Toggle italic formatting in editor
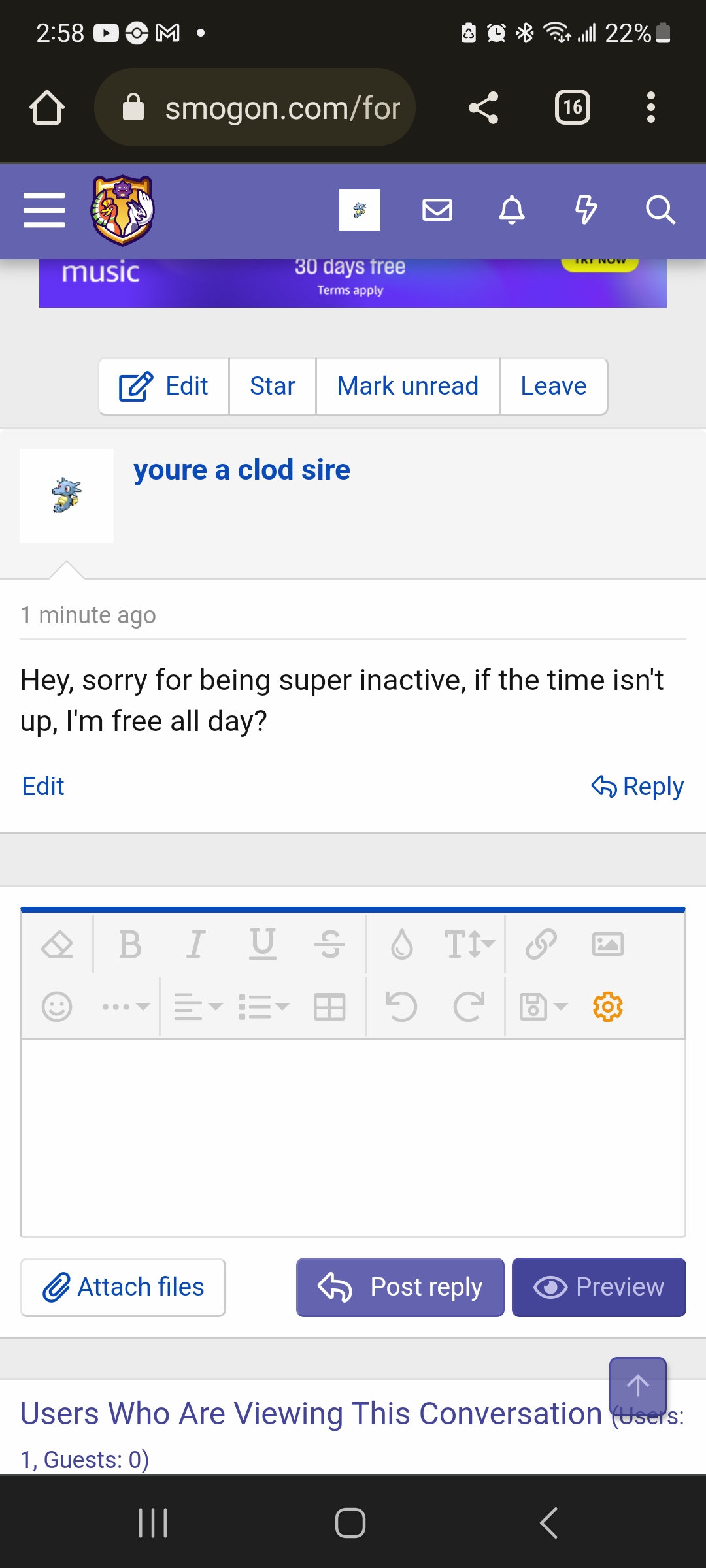The height and width of the screenshot is (1568, 706). pyautogui.click(x=195, y=944)
